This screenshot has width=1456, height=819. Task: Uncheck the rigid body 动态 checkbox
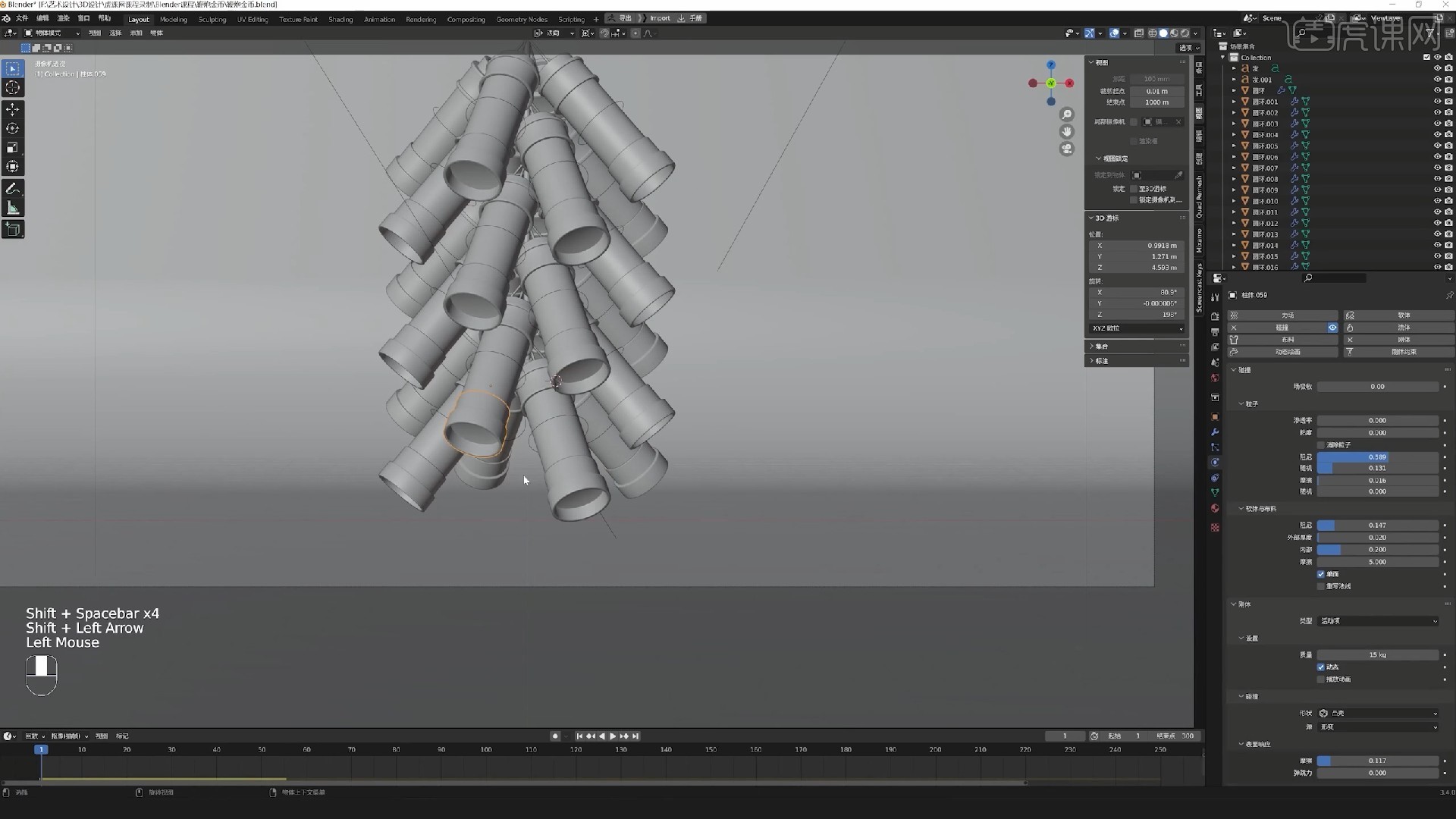point(1322,667)
